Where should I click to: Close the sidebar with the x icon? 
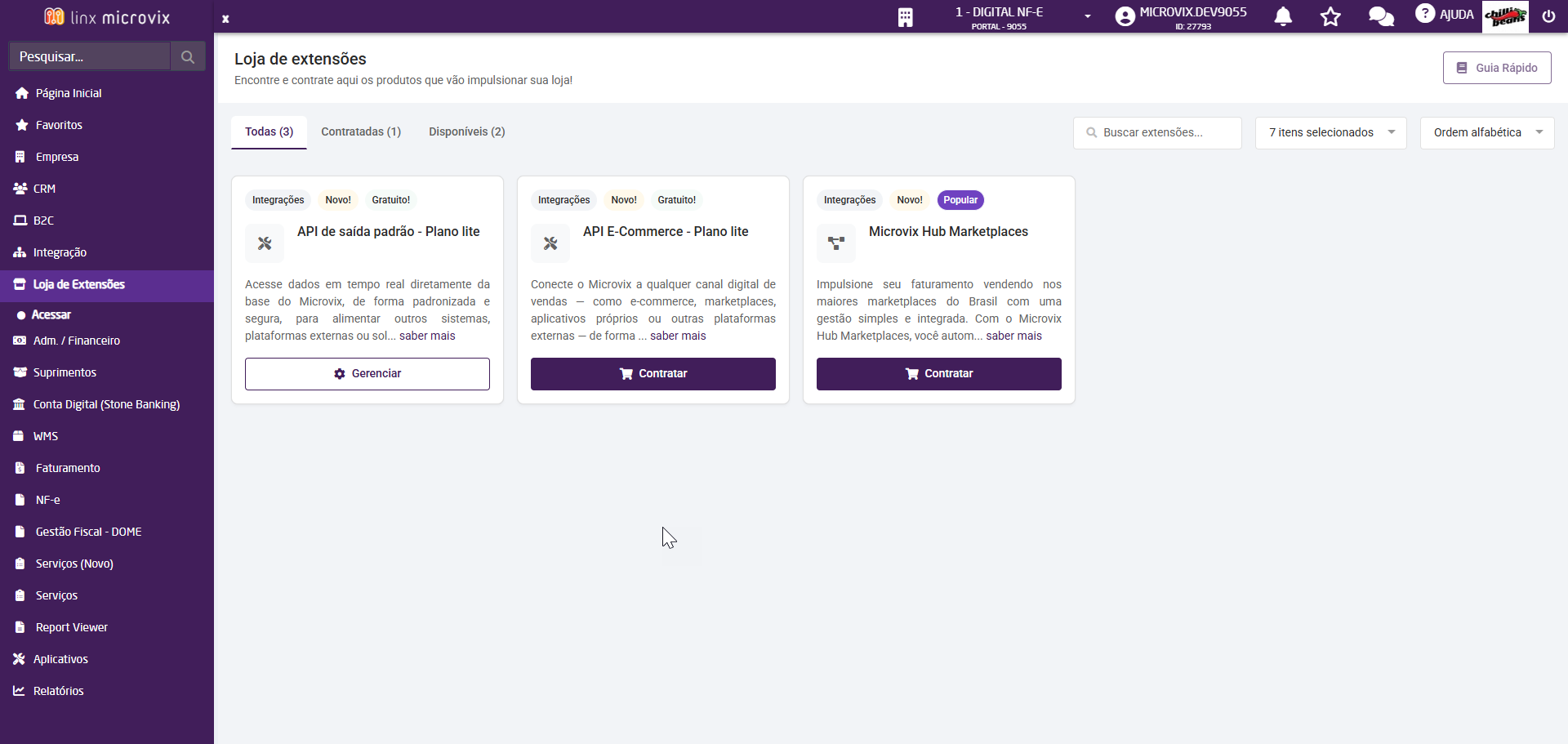click(x=225, y=19)
